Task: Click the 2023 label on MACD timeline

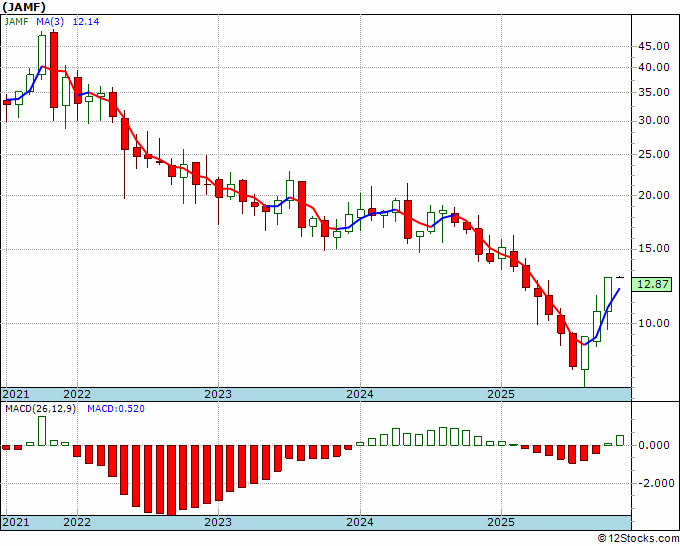Action: coord(218,522)
